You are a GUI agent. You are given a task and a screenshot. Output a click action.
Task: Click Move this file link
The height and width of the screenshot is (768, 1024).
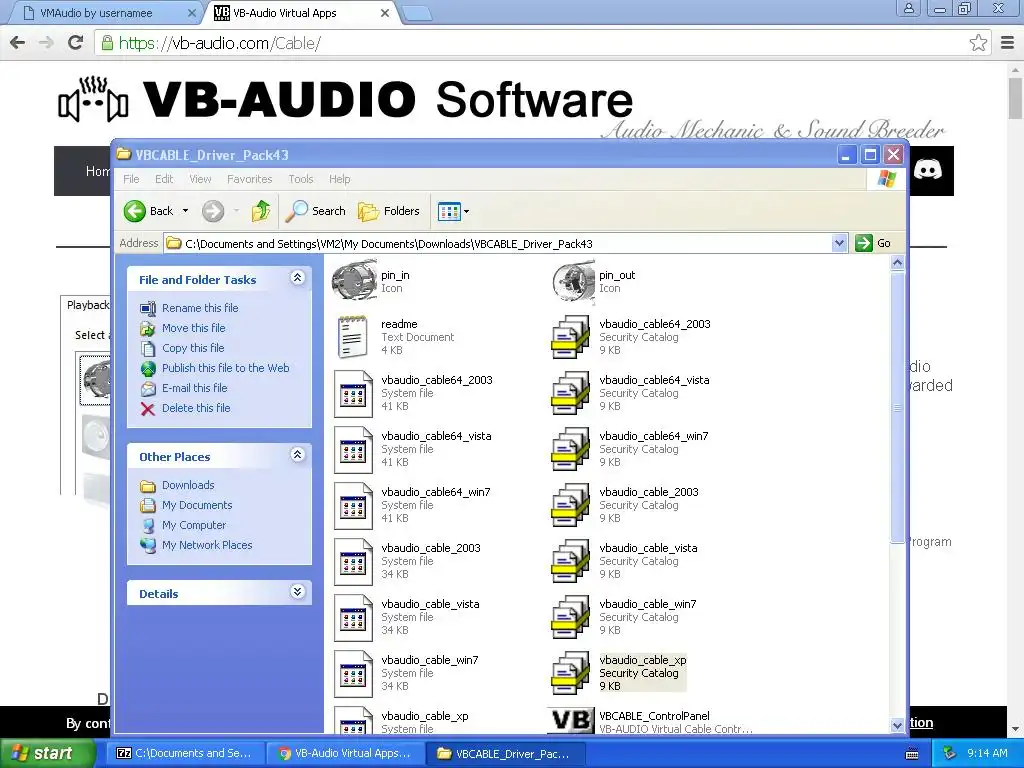tap(193, 328)
